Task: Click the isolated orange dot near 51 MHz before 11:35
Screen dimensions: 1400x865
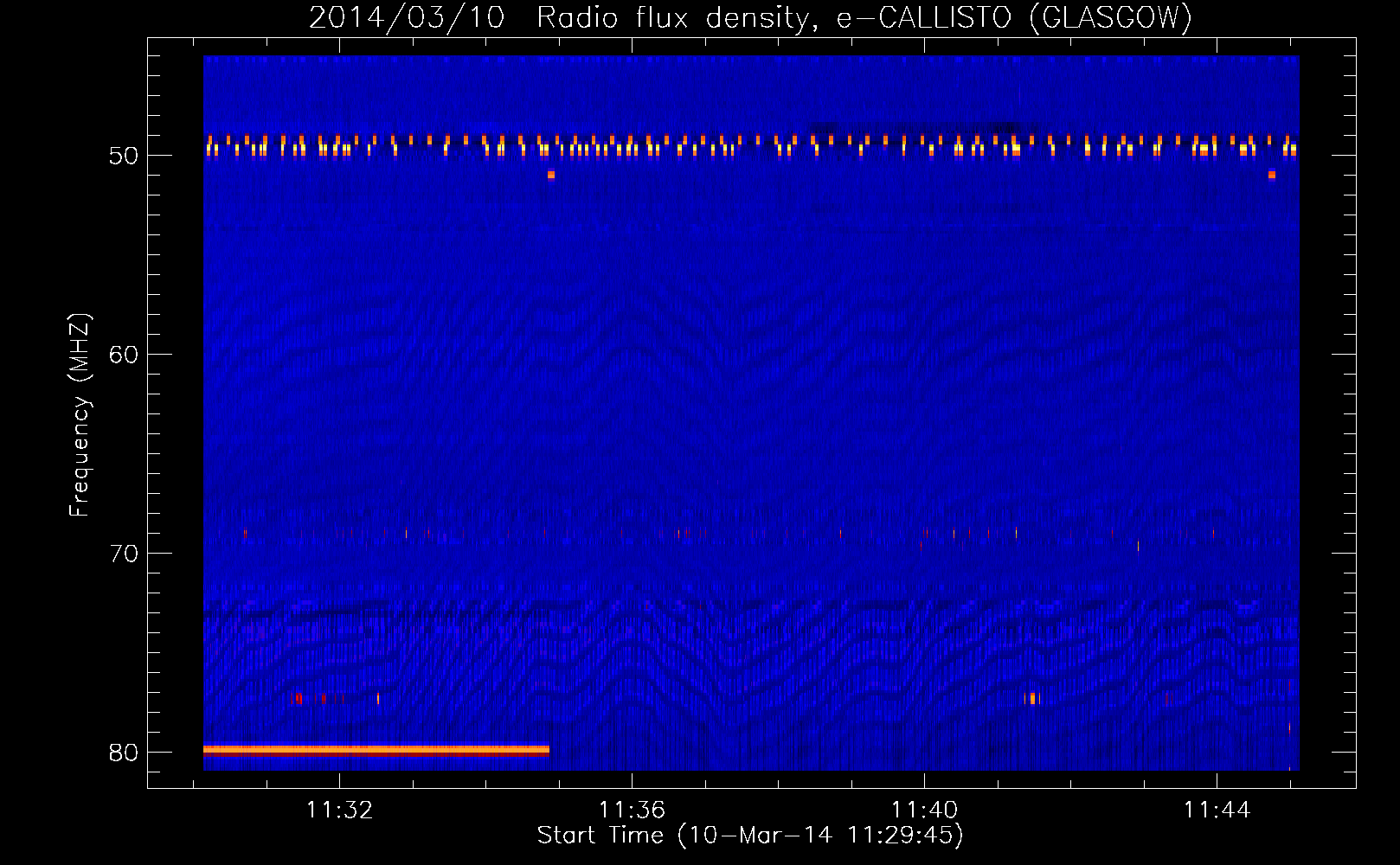Action: pyautogui.click(x=551, y=175)
